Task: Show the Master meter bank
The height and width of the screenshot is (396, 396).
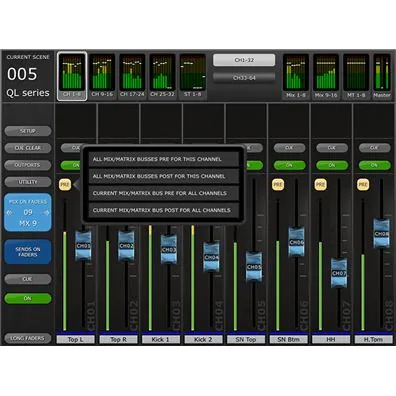Action: [x=382, y=76]
